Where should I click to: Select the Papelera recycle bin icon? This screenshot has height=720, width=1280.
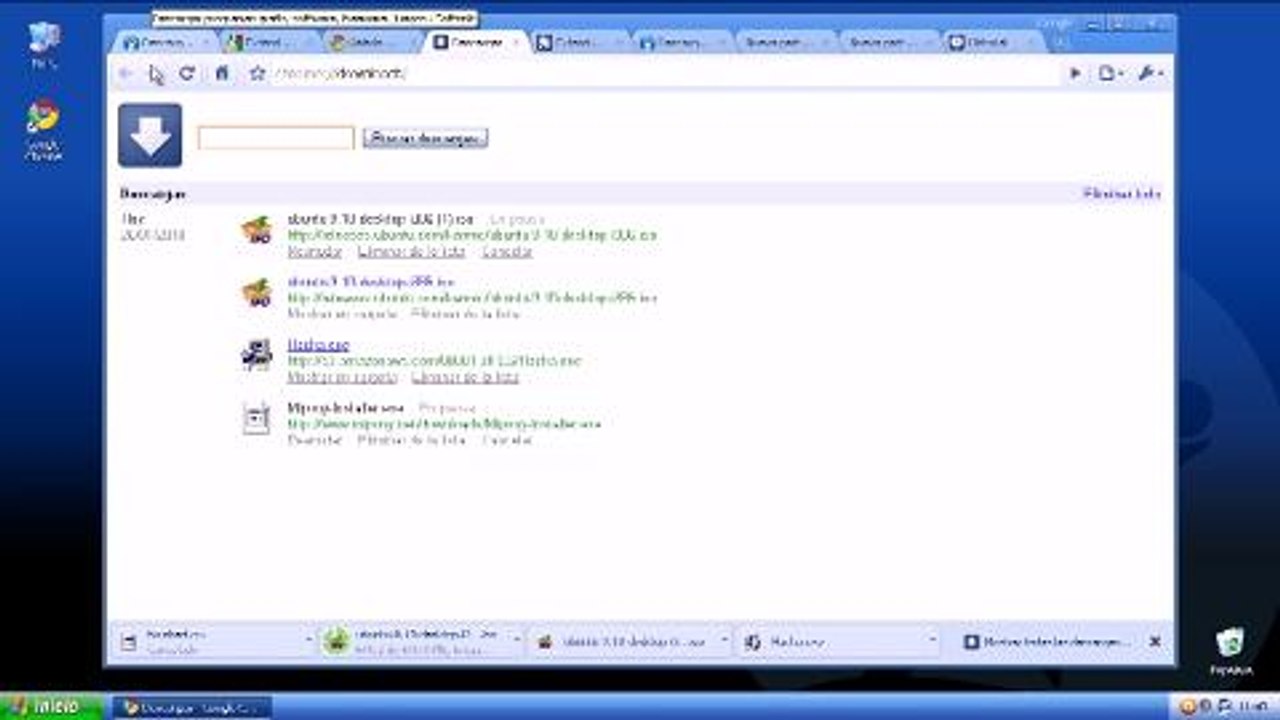click(x=1231, y=652)
